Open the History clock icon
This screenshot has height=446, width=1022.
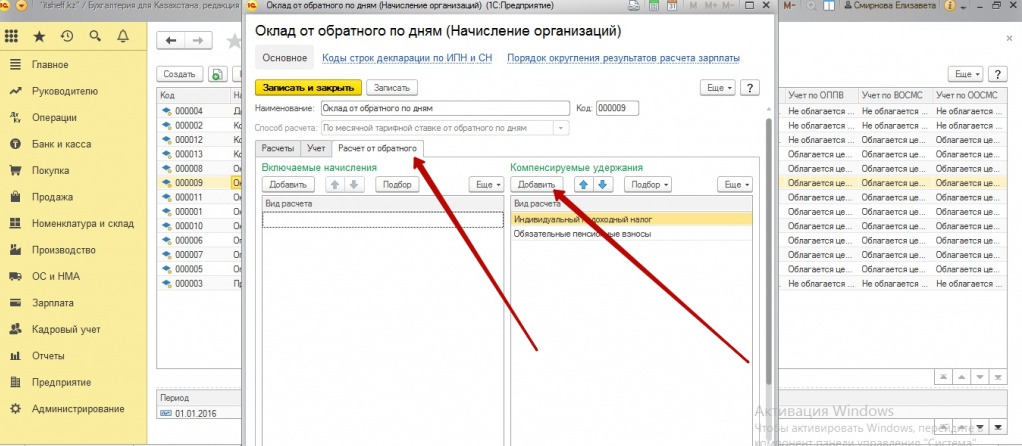click(67, 37)
